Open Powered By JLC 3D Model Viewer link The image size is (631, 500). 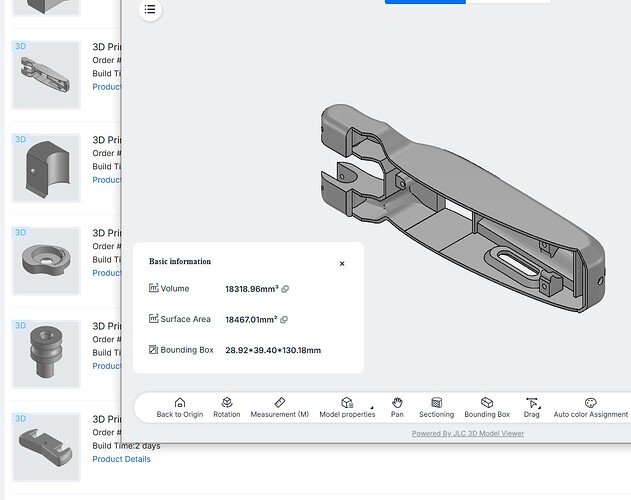[468, 434]
